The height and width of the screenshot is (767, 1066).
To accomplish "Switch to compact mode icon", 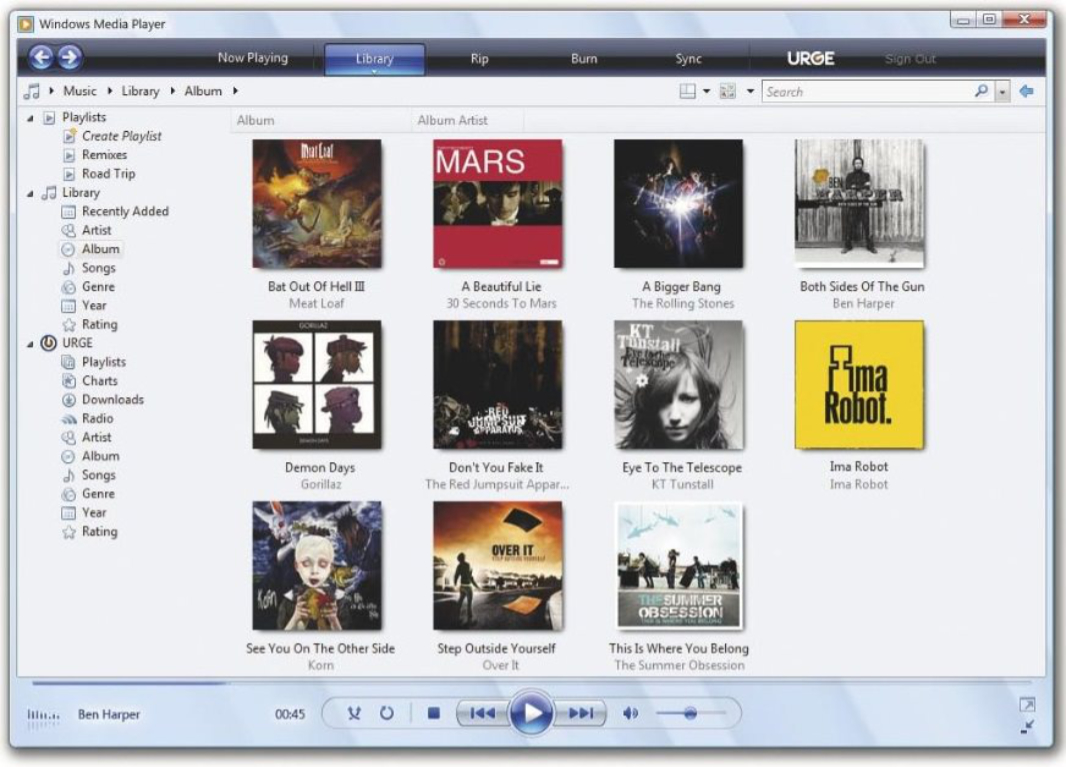I will [1027, 727].
